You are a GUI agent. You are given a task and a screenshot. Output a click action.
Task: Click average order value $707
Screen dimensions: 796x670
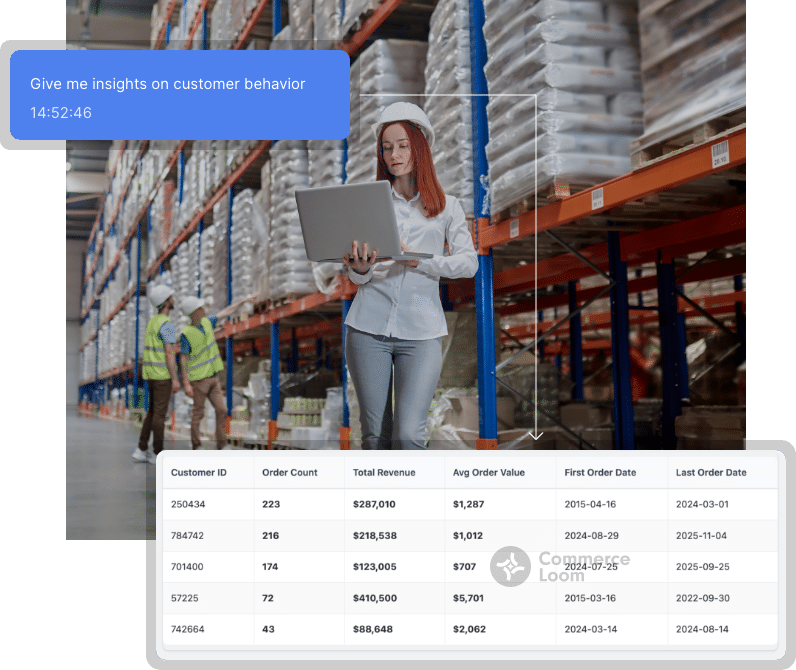click(x=465, y=566)
